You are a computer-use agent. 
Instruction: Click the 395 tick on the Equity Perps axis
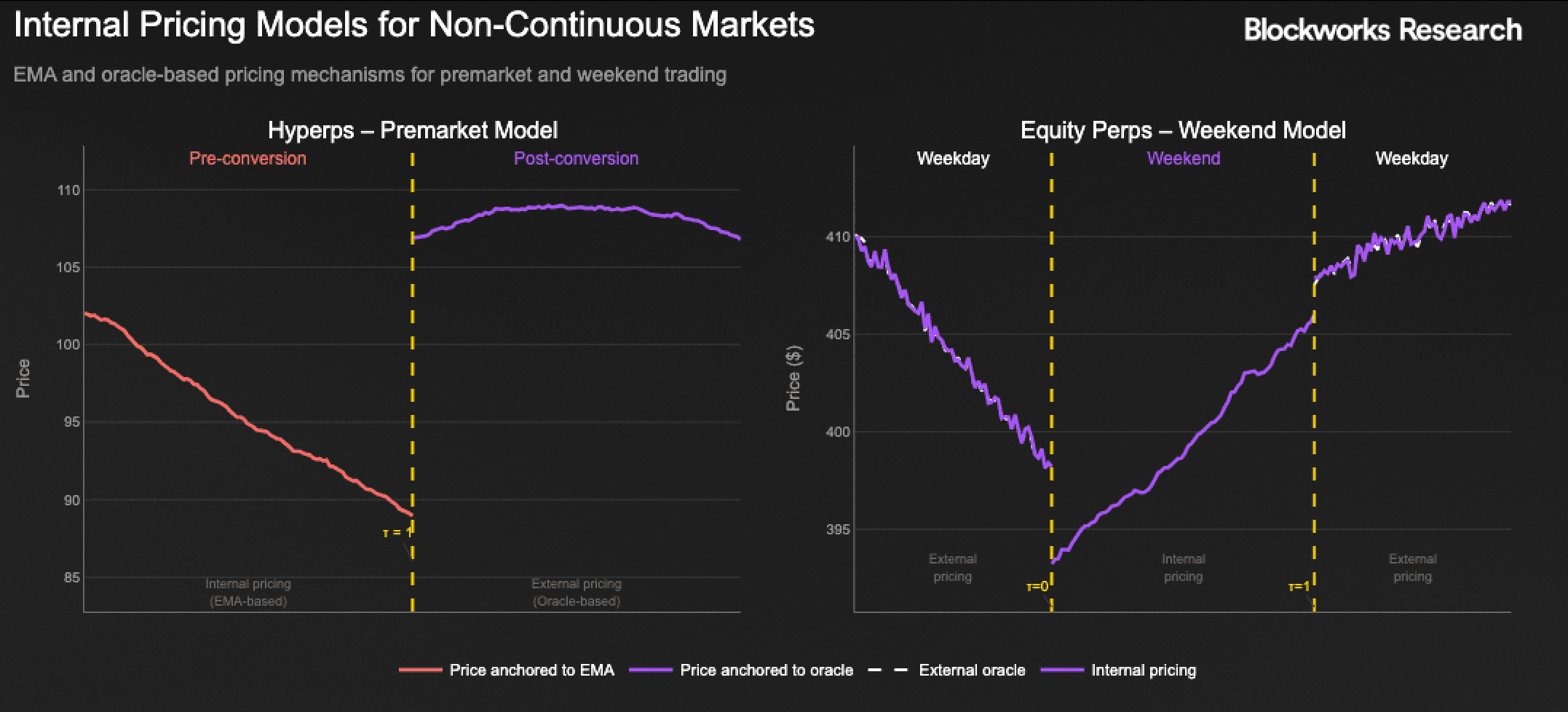pyautogui.click(x=838, y=530)
